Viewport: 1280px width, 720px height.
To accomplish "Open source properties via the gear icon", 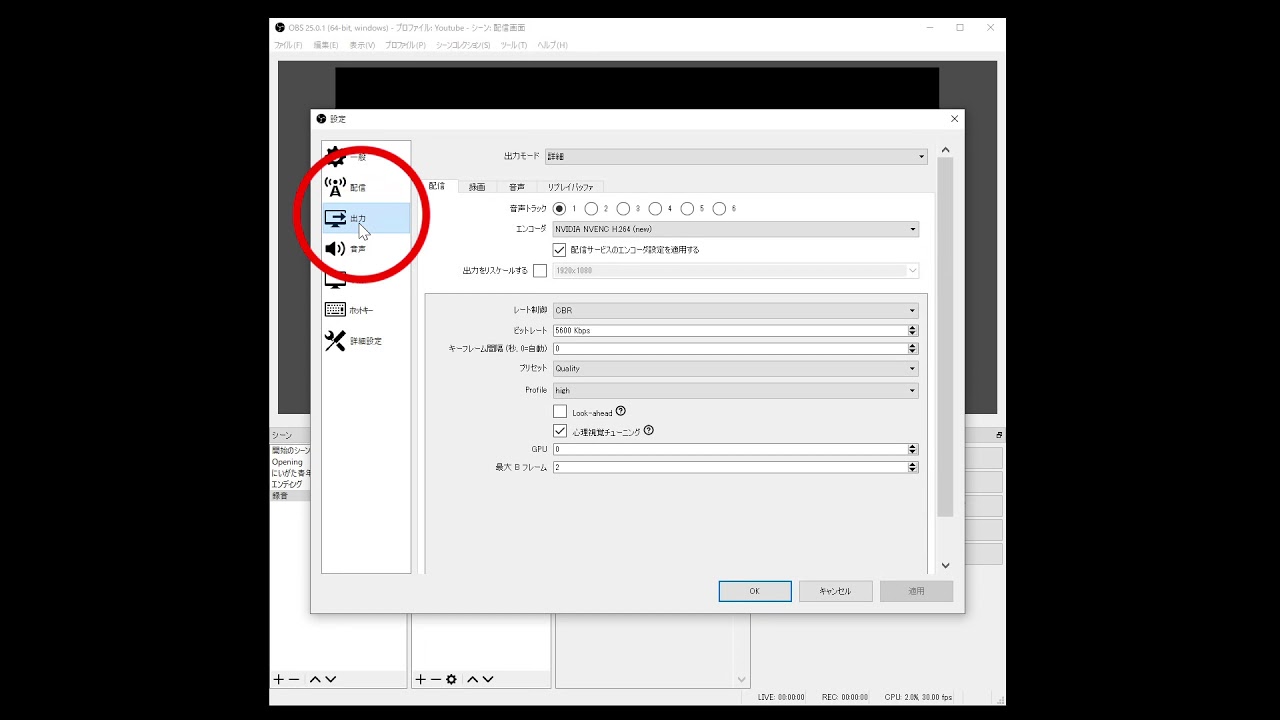I will (451, 679).
